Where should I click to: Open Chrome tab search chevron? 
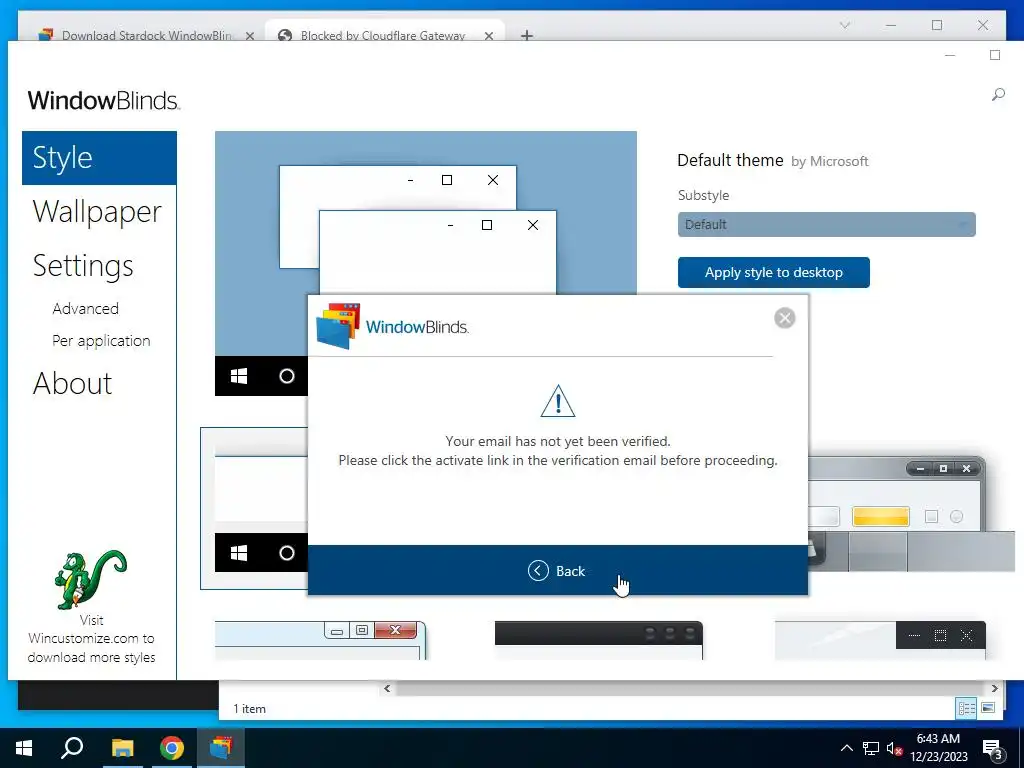tap(844, 25)
